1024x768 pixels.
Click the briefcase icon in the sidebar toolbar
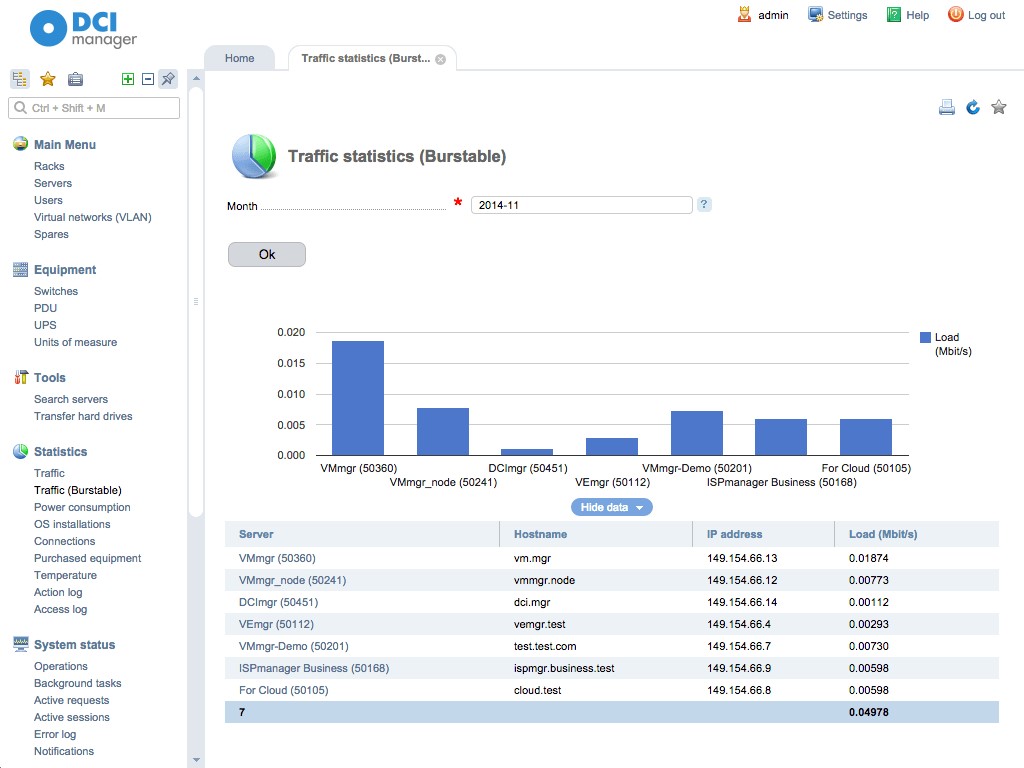[x=75, y=79]
